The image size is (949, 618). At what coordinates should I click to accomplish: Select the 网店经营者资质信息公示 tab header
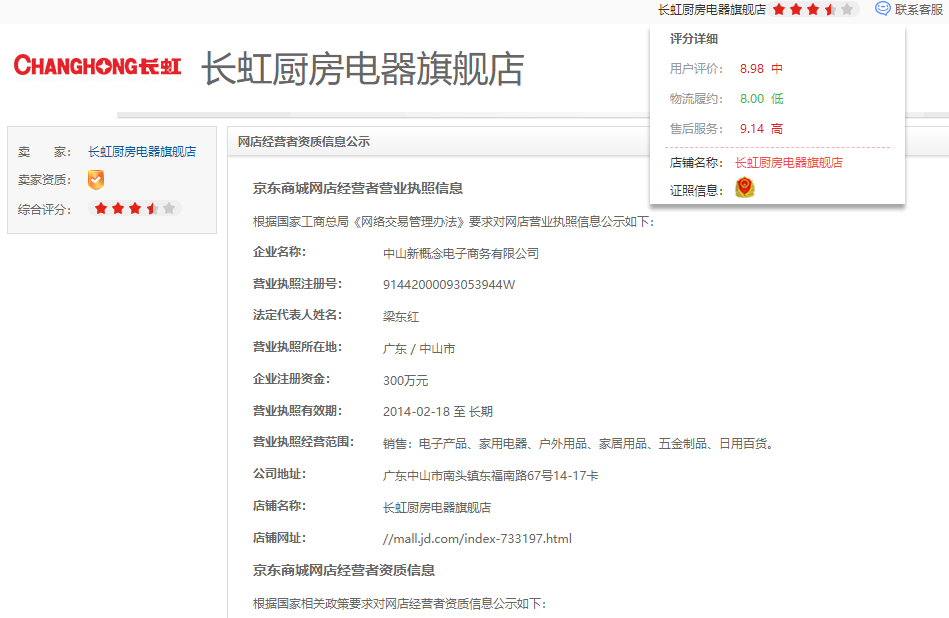coord(304,140)
